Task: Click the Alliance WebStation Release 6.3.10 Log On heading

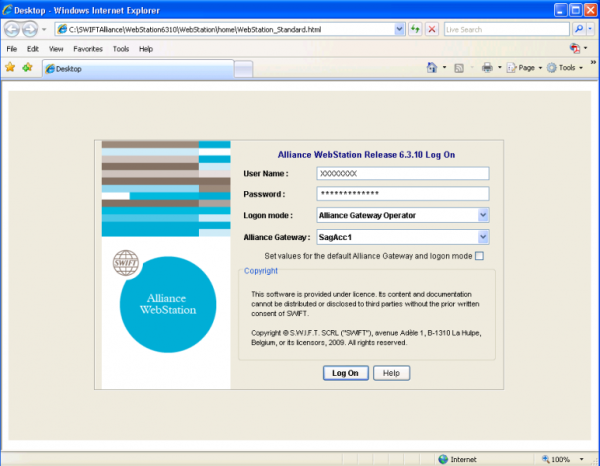Action: [x=366, y=155]
